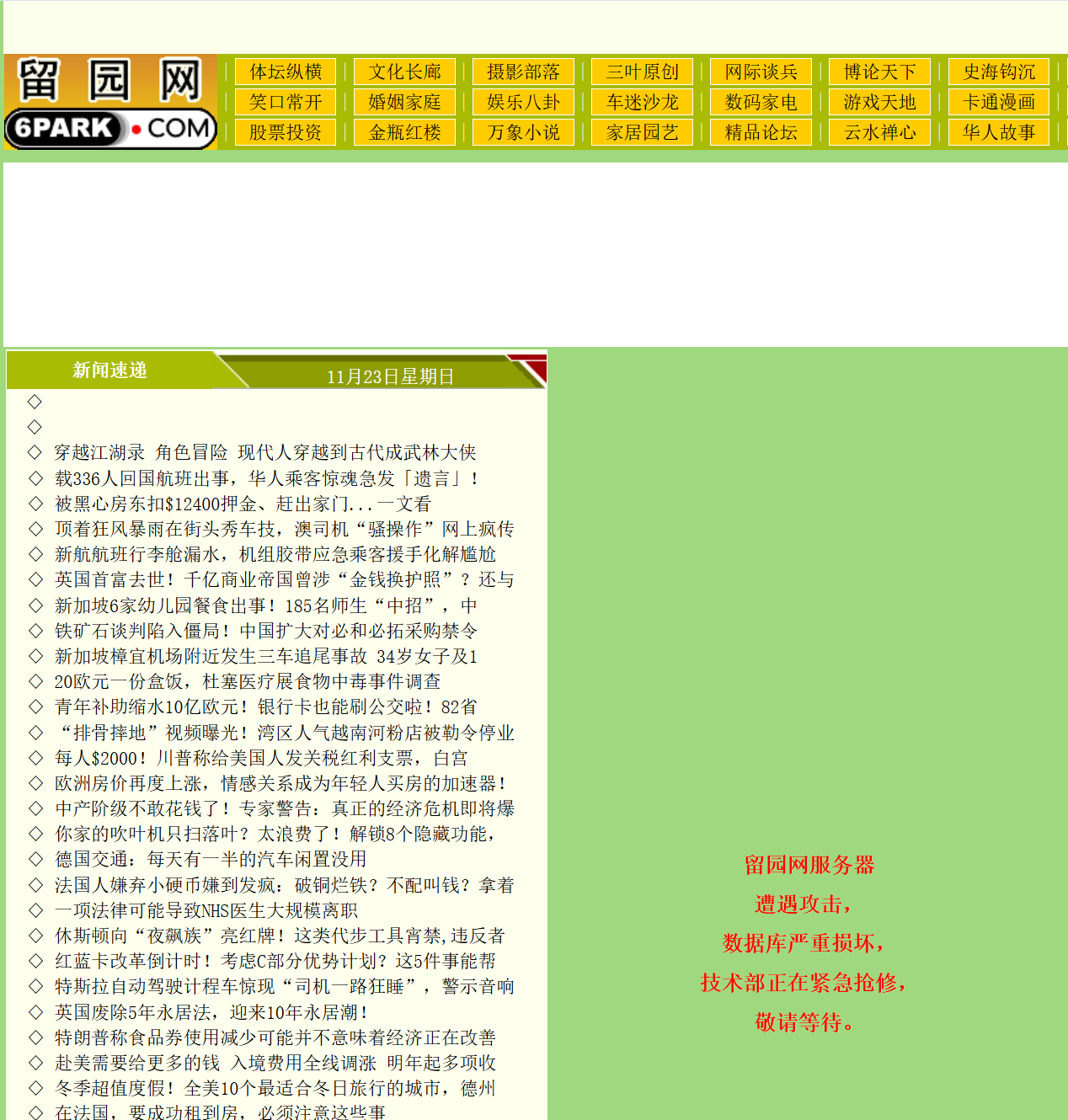Open the 每人$2000 川普关税红利支票 headline
Screen dimensions: 1068x1120
click(x=260, y=758)
